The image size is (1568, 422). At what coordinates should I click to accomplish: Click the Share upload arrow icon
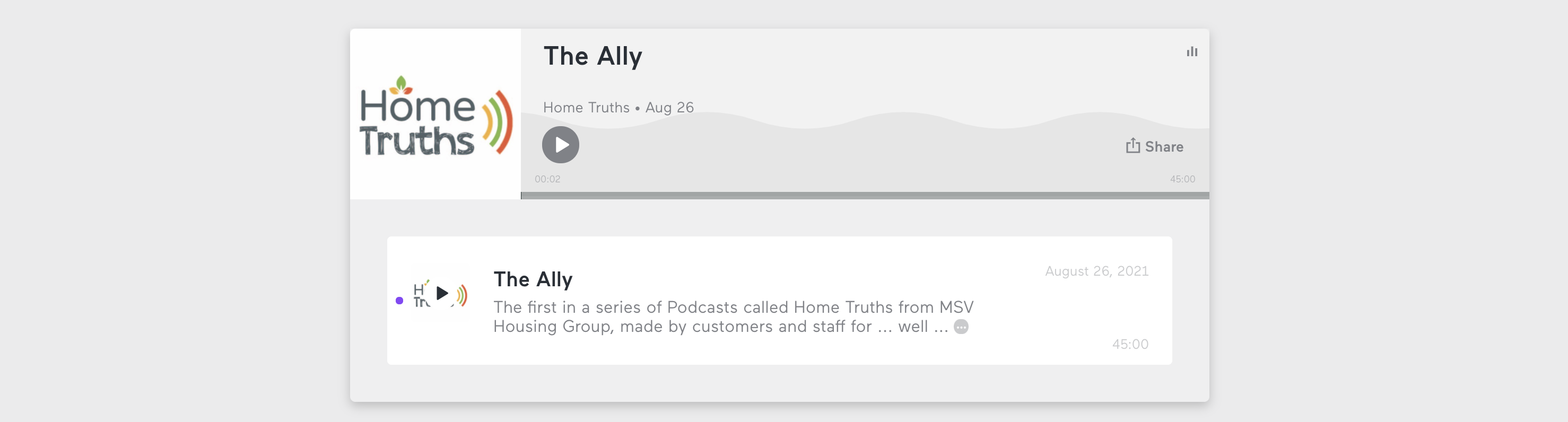pos(1132,145)
